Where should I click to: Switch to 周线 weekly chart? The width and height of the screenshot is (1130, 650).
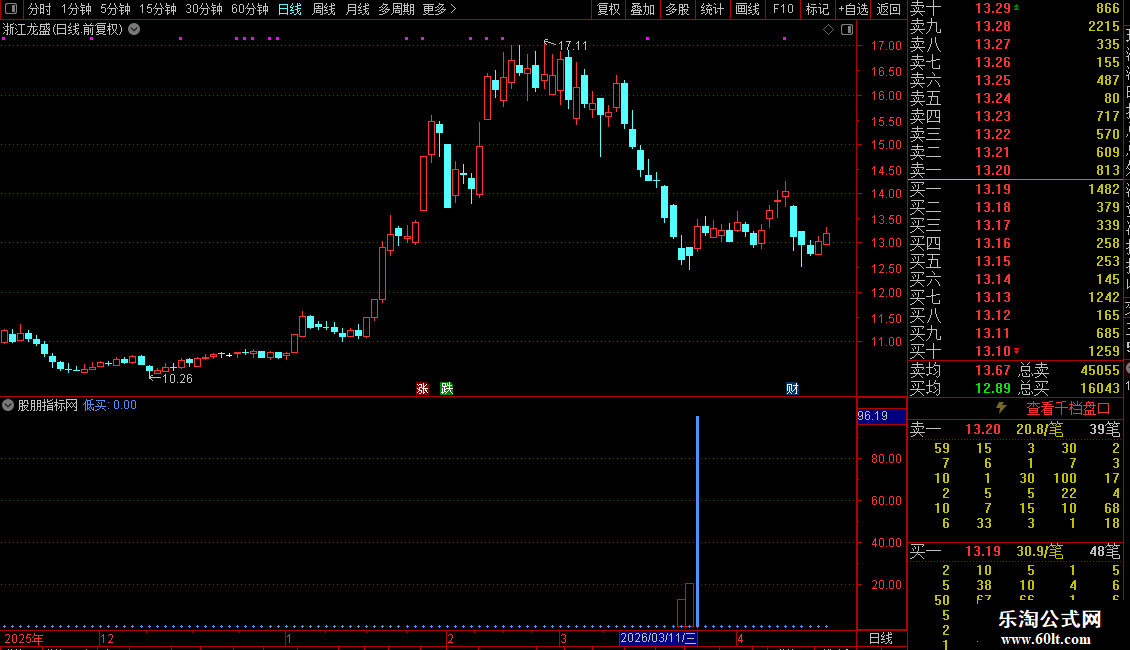click(x=324, y=9)
